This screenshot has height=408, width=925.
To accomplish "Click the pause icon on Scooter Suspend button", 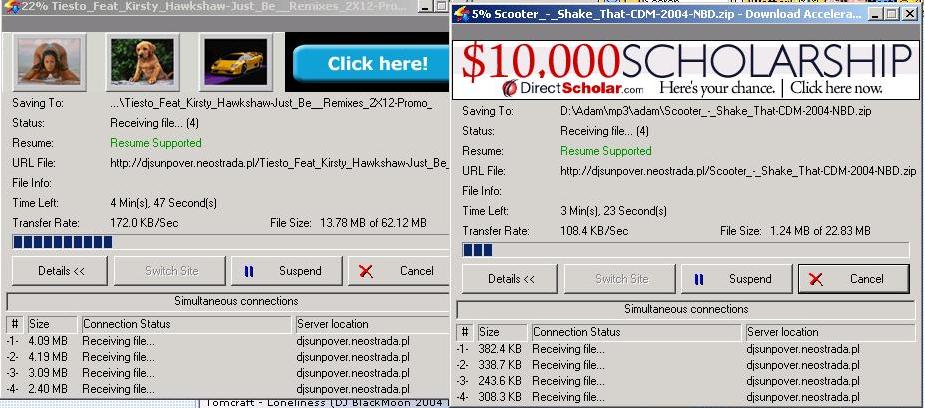I will (x=699, y=279).
